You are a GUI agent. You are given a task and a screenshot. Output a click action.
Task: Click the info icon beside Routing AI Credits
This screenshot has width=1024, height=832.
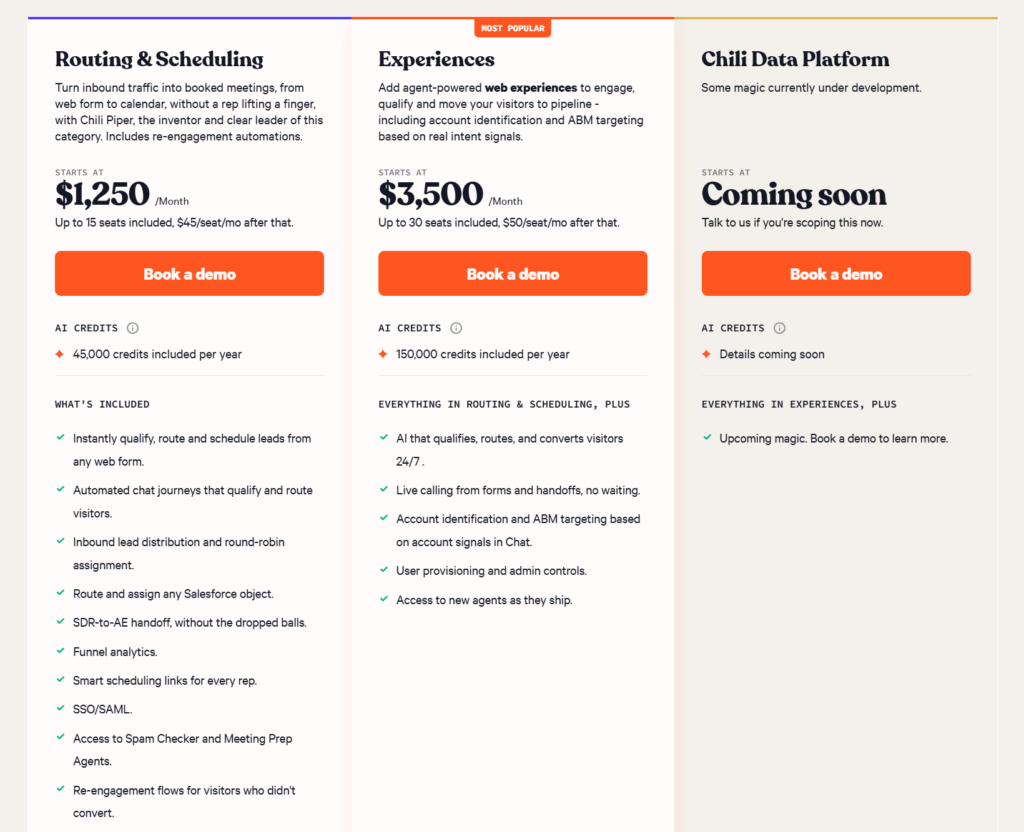coord(133,328)
